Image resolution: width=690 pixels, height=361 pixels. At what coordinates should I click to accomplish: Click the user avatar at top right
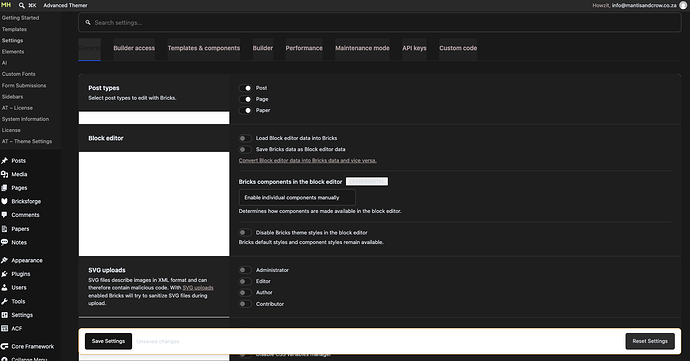click(683, 5)
